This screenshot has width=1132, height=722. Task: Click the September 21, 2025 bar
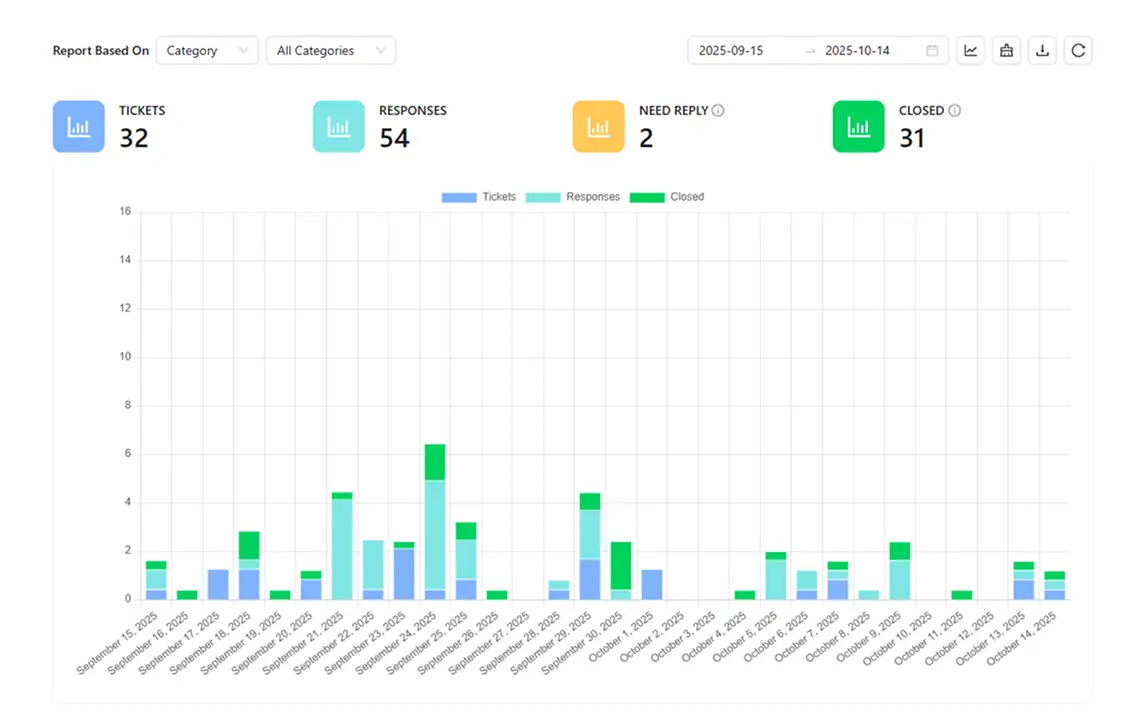(342, 548)
